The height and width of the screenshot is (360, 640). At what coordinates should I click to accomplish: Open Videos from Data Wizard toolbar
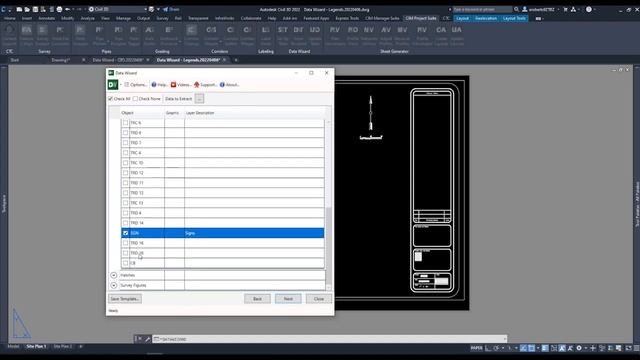181,84
